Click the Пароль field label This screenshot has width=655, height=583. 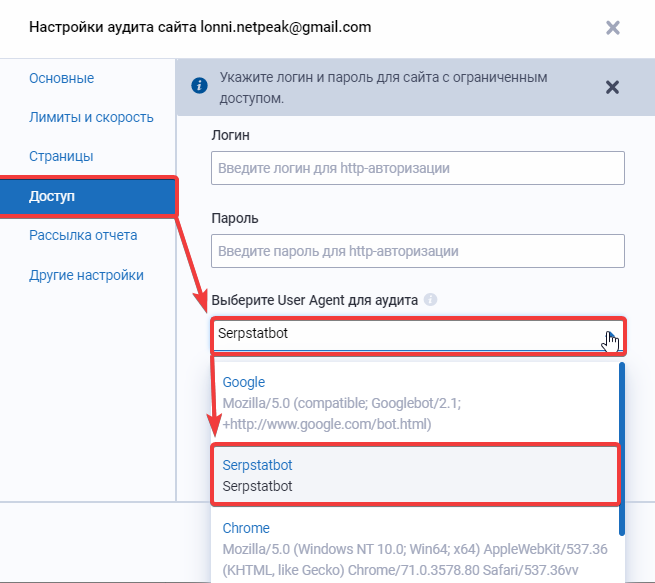pyautogui.click(x=235, y=218)
